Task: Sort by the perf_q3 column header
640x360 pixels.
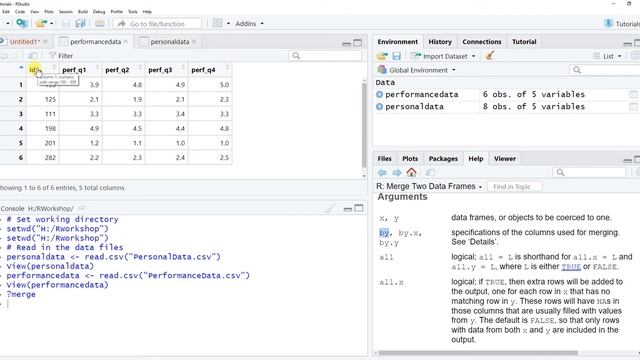Action: click(x=167, y=70)
